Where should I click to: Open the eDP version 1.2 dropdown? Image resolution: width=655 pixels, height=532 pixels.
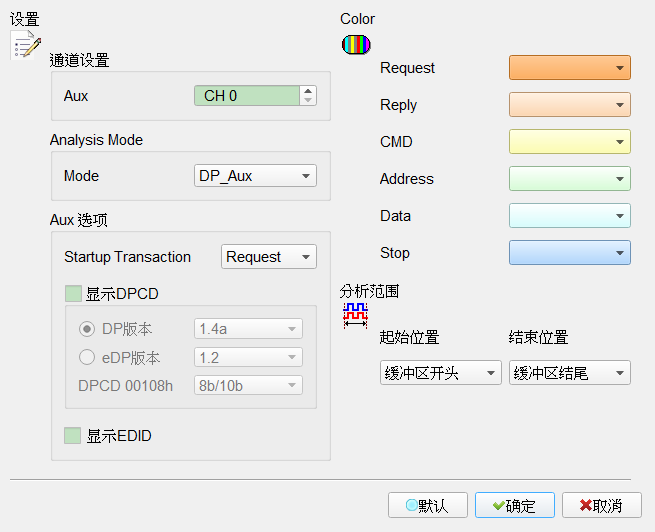pos(248,357)
